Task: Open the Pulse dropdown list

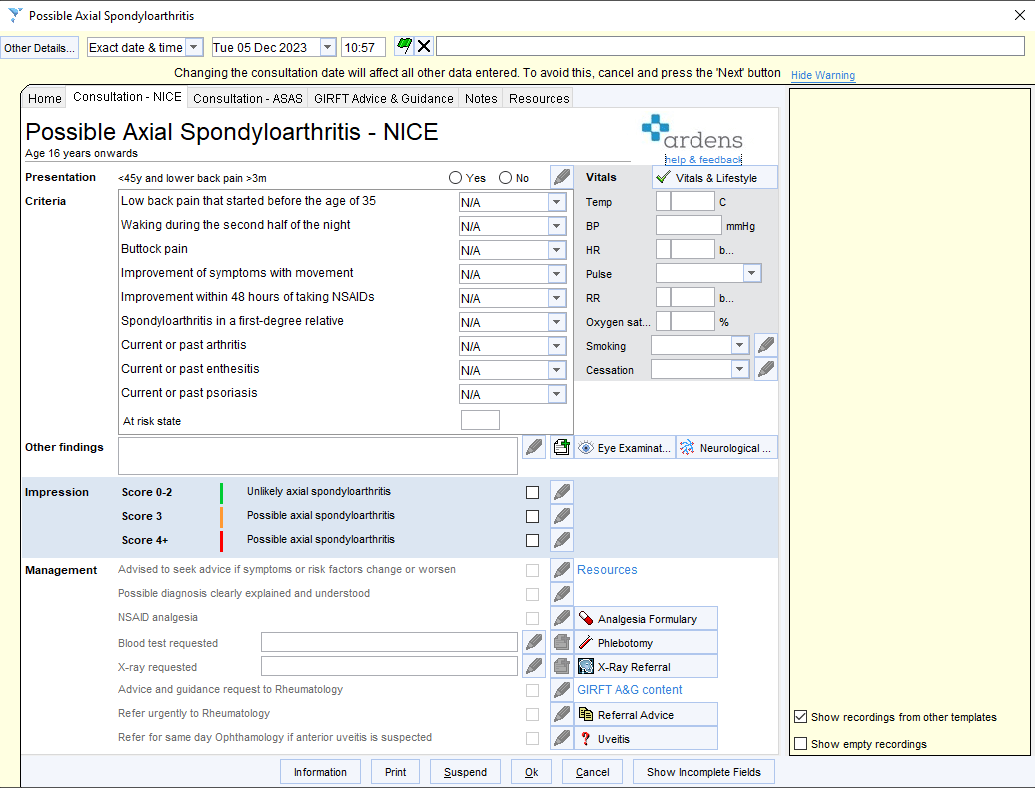Action: (x=751, y=273)
